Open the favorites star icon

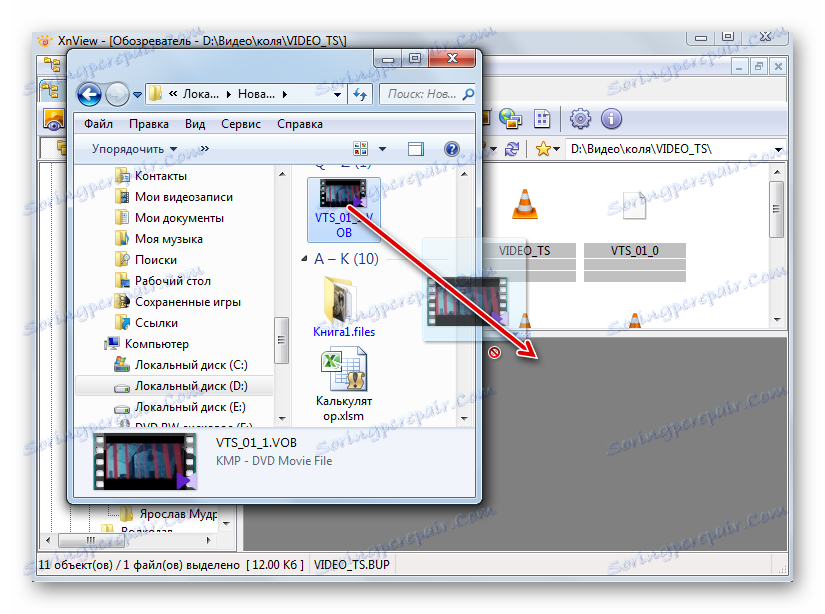pyautogui.click(x=542, y=149)
